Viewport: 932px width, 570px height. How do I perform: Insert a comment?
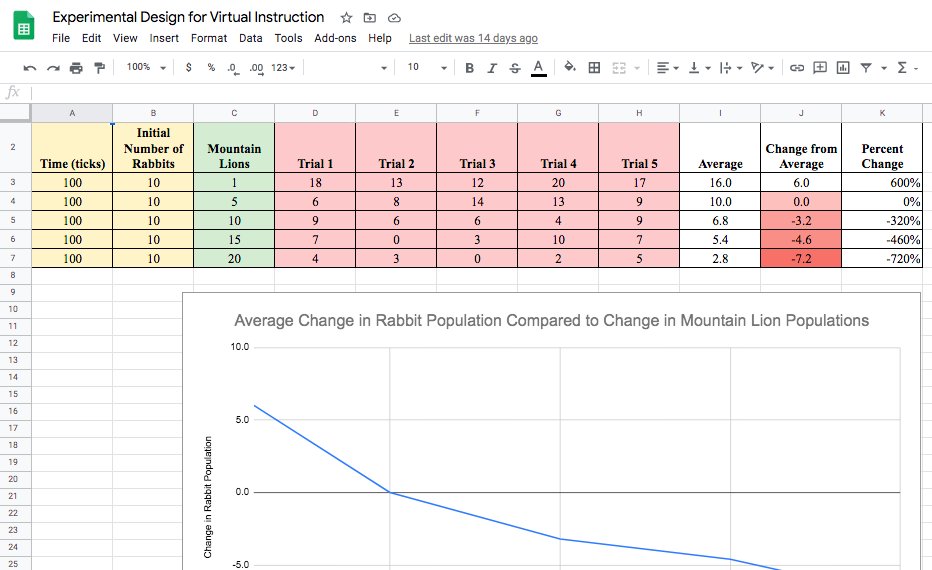click(x=820, y=68)
